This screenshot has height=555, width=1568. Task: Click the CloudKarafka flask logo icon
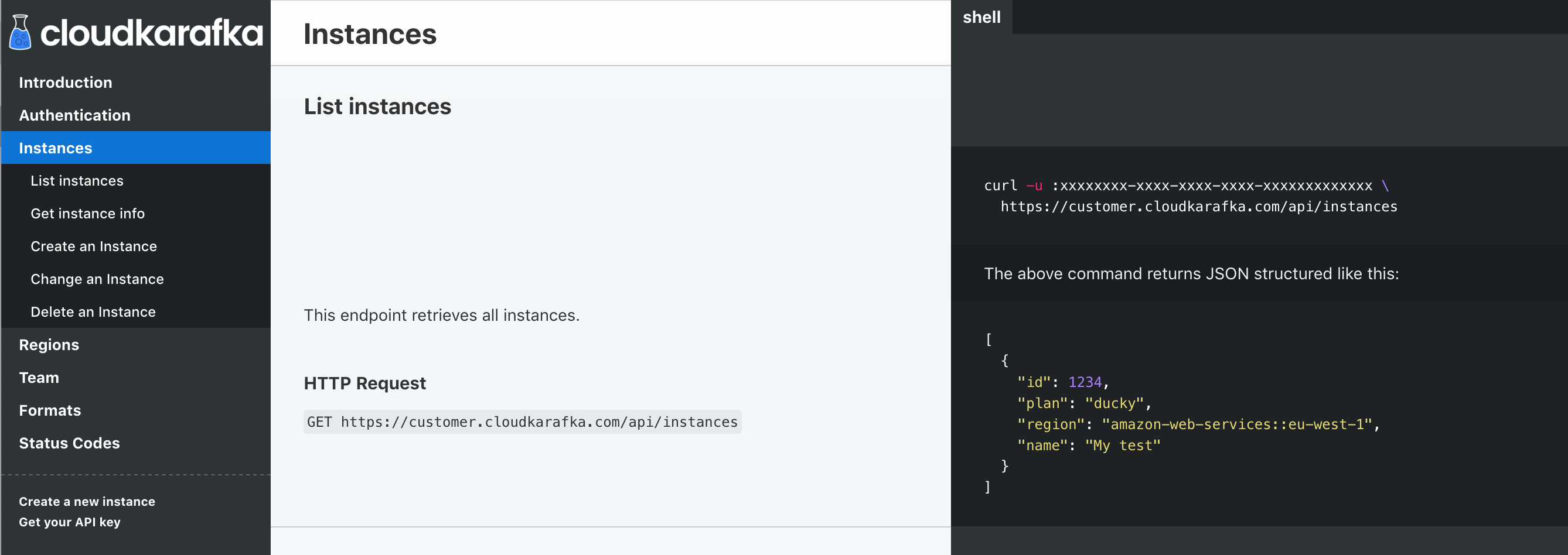point(20,32)
